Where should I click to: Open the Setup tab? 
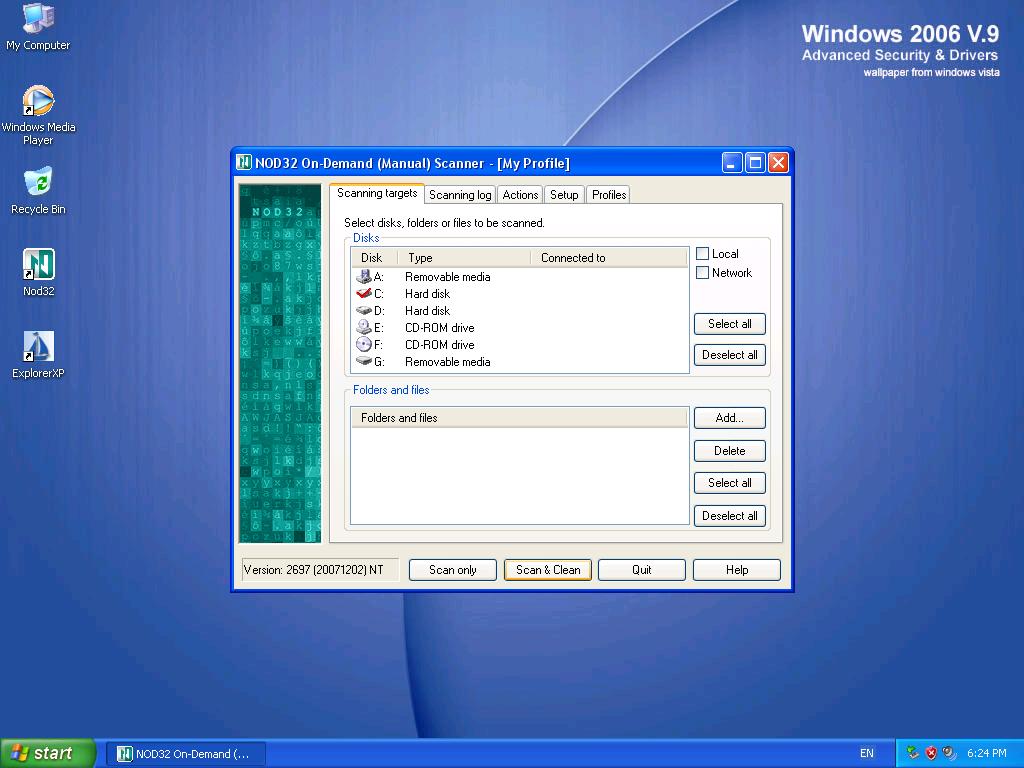[564, 195]
